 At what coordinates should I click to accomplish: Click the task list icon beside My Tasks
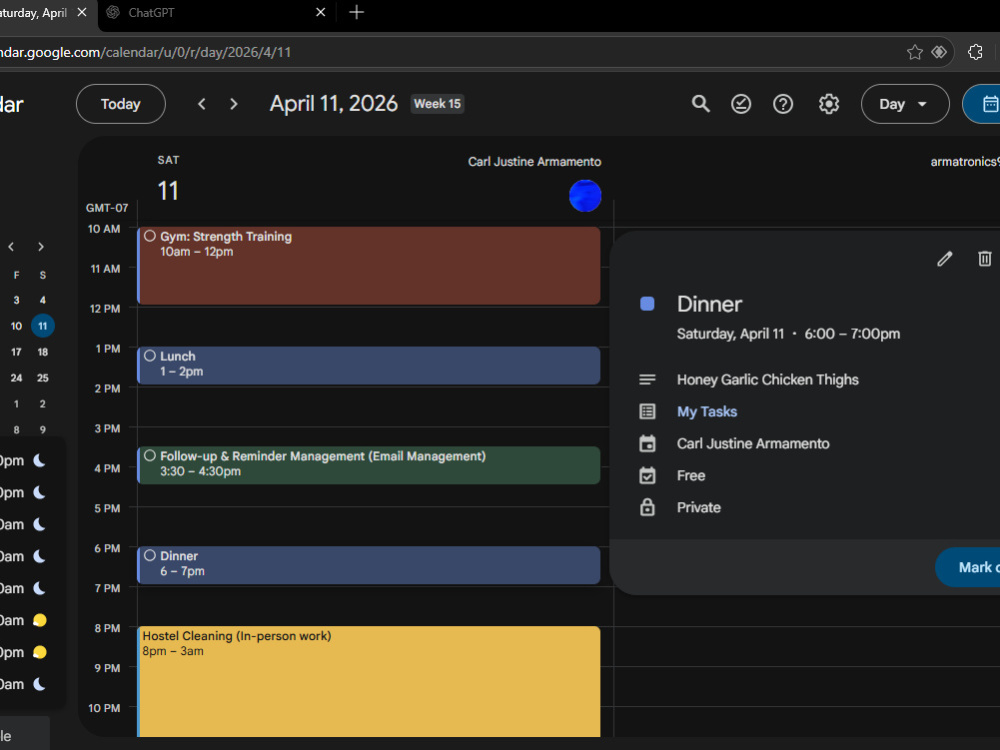(x=647, y=411)
